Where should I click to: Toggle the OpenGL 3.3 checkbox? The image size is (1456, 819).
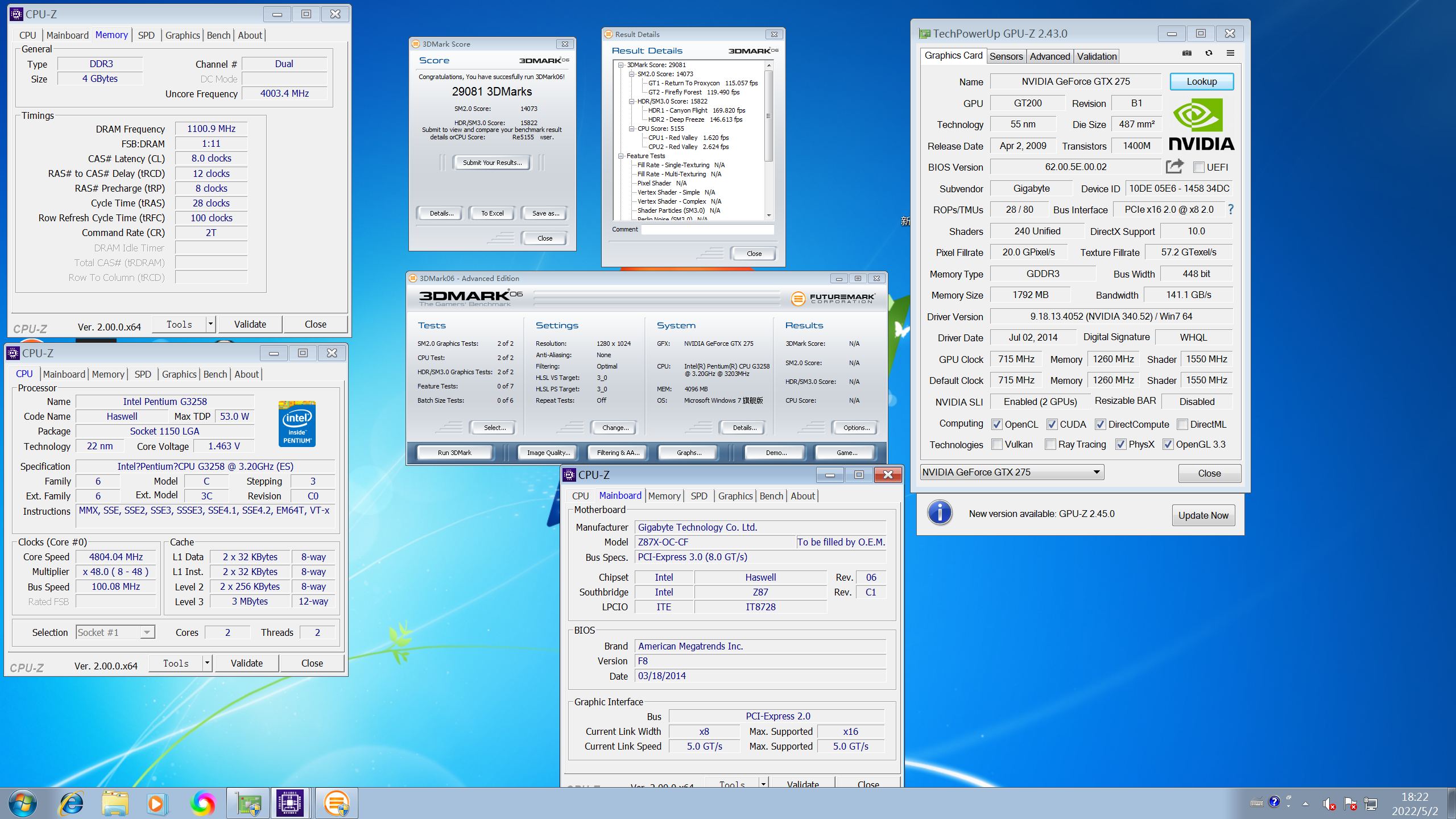click(x=1168, y=444)
